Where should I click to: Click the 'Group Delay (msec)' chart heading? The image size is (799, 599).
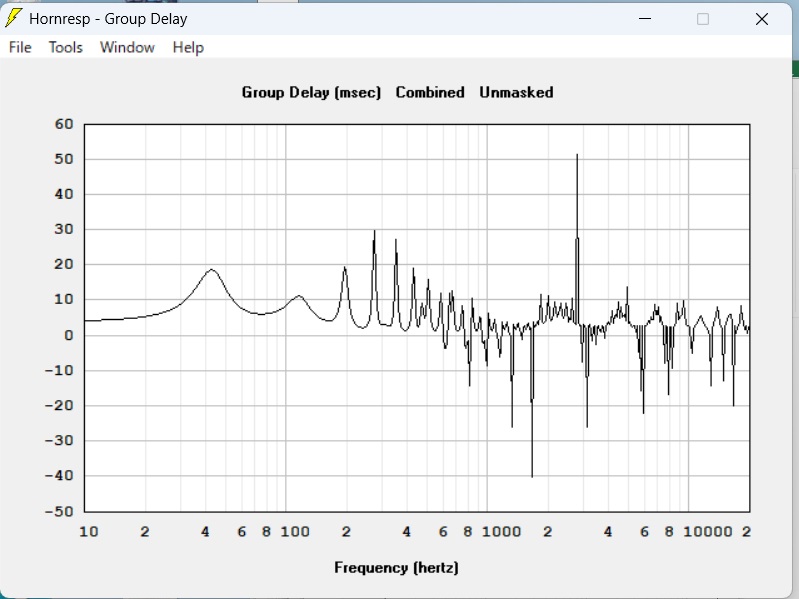tap(311, 92)
